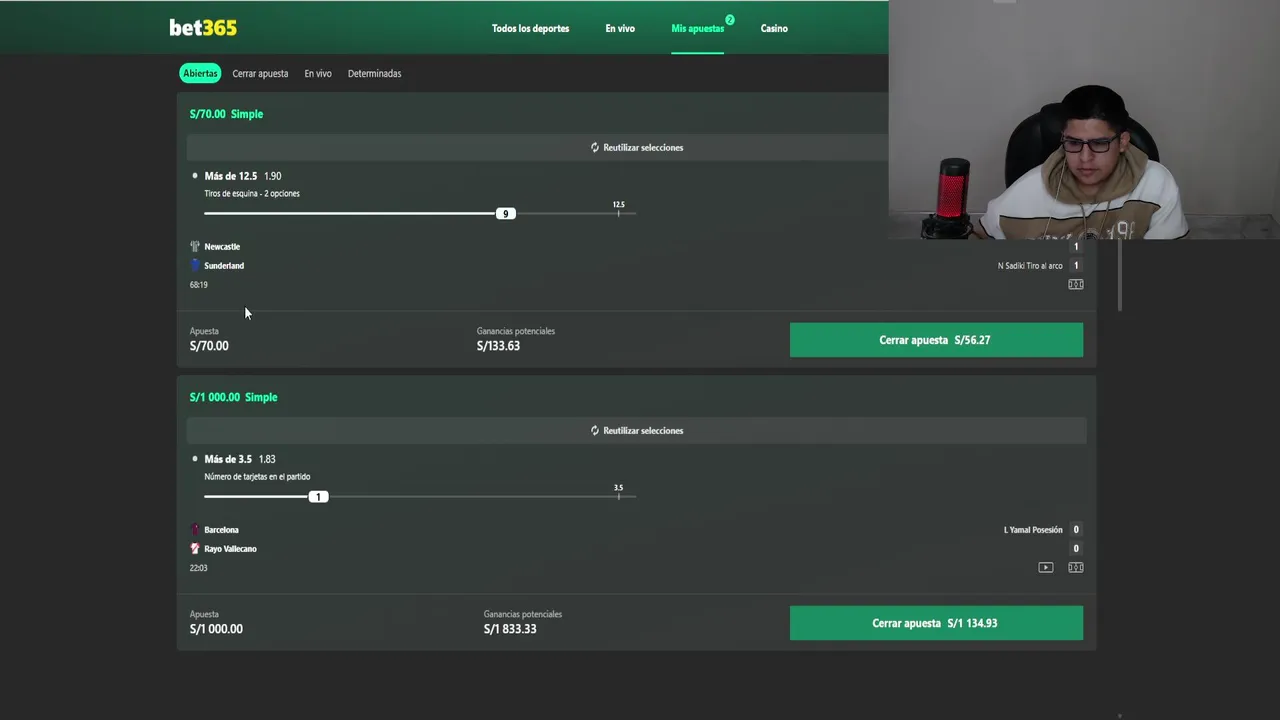
Task: Click the Newcastle team name
Action: coord(222,246)
